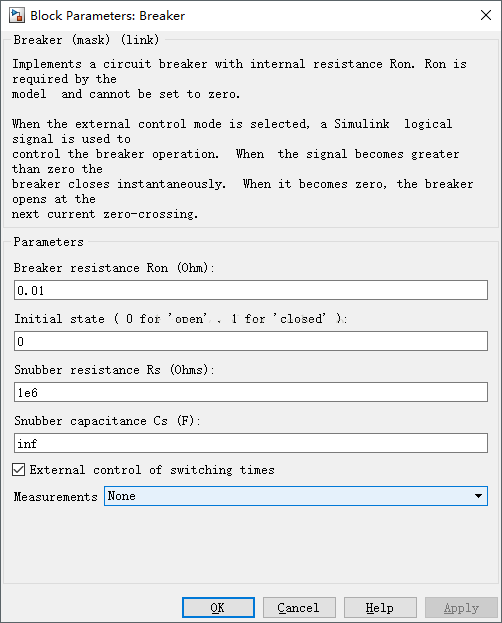502x623 pixels.
Task: Open the Measurements combo box showing None
Action: coord(296,496)
